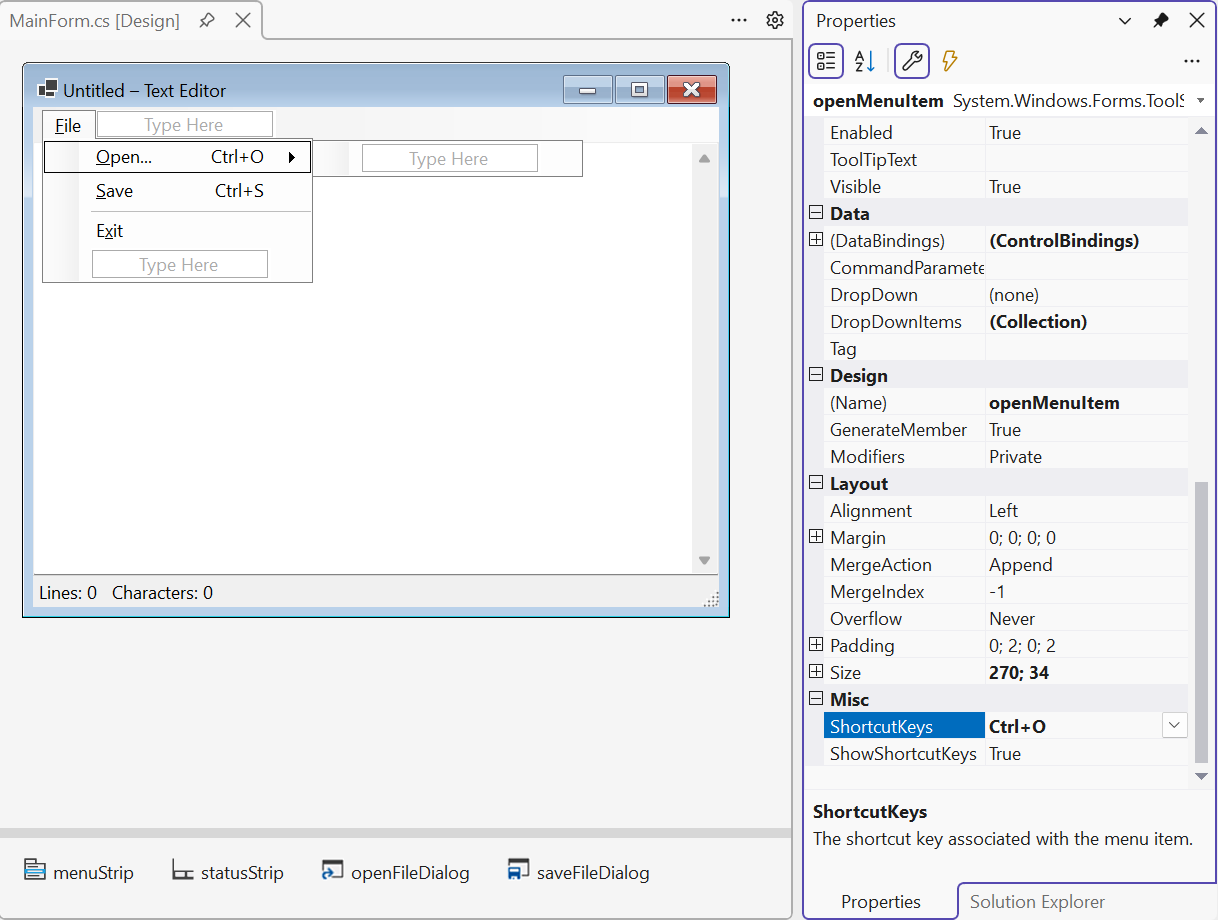Viewport: 1218px width, 920px height.
Task: Open the ShortcutKeys Ctrl+O dropdown
Action: 1175,726
